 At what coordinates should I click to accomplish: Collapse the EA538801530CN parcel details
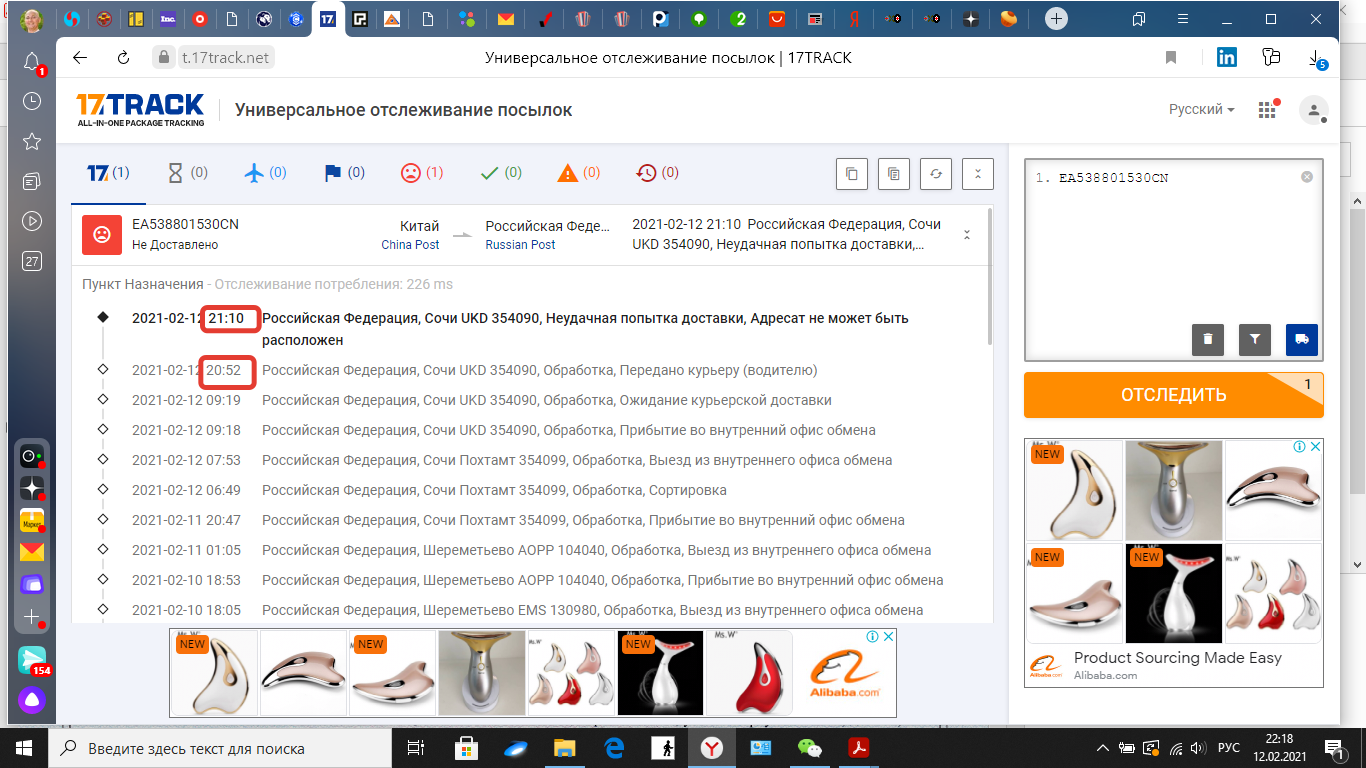tap(967, 235)
